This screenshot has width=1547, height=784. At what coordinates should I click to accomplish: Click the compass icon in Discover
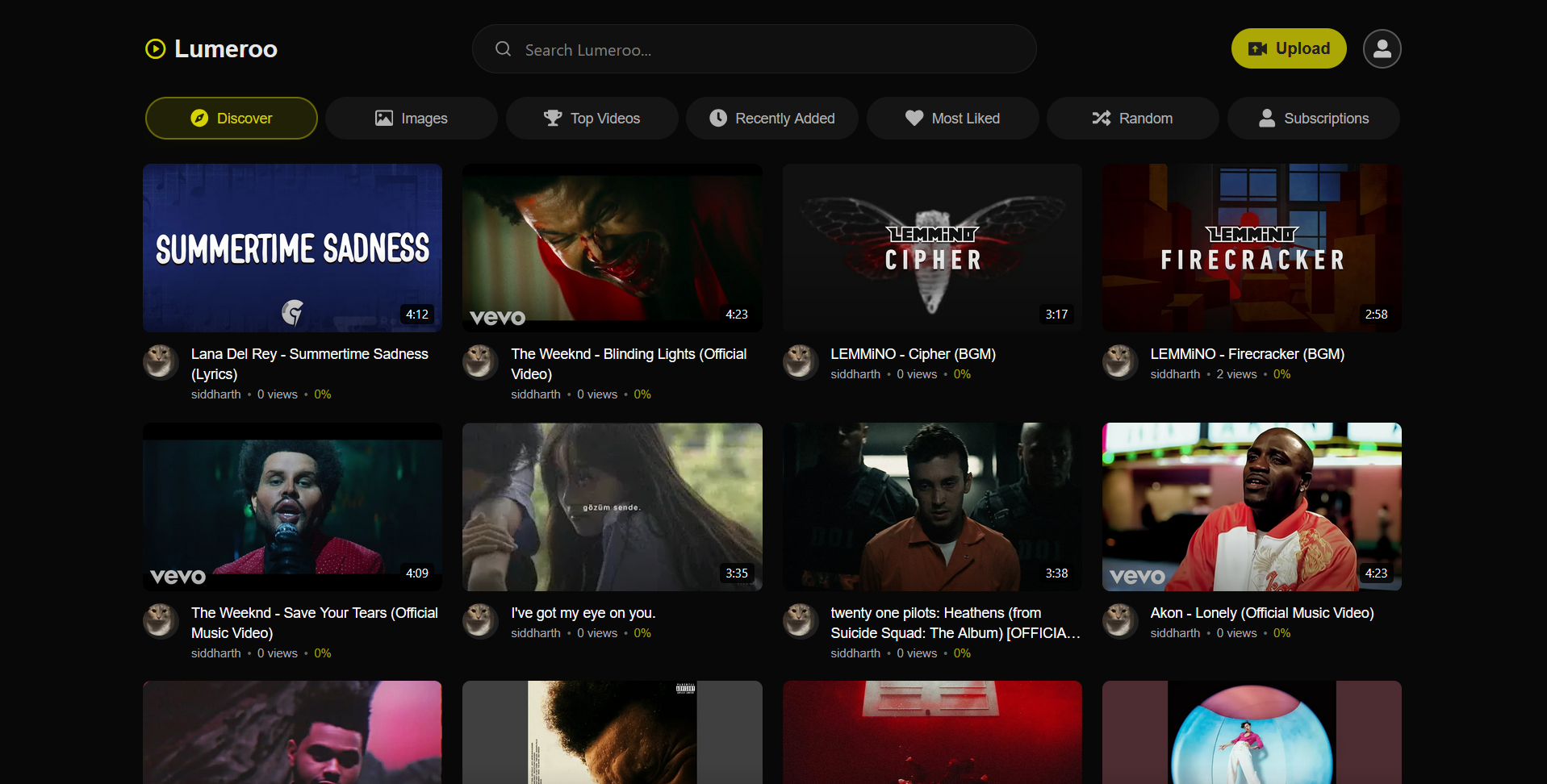[x=199, y=119]
